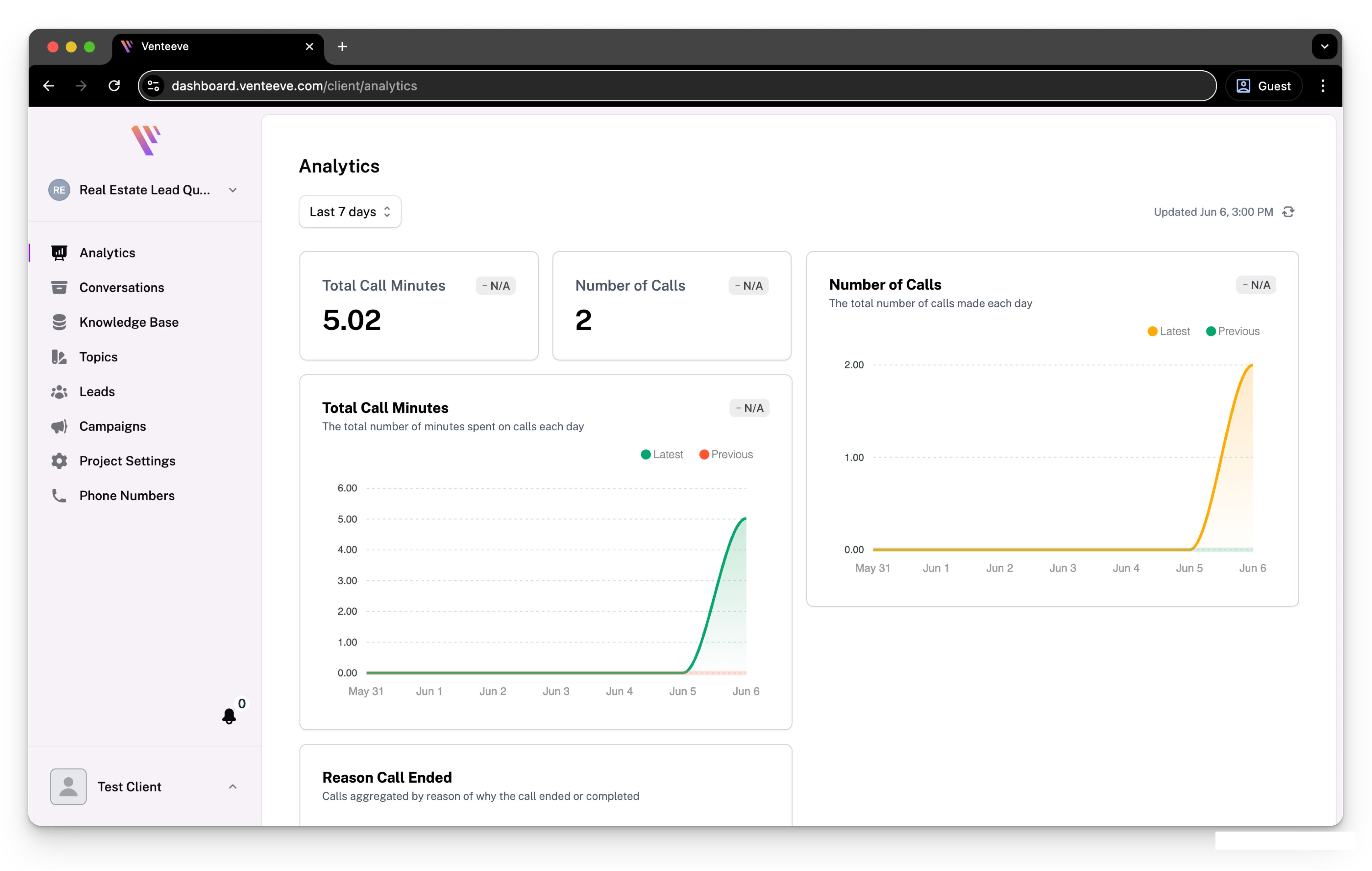The width and height of the screenshot is (1372, 871).
Task: Select the Venteeve browser tab
Action: (x=216, y=47)
